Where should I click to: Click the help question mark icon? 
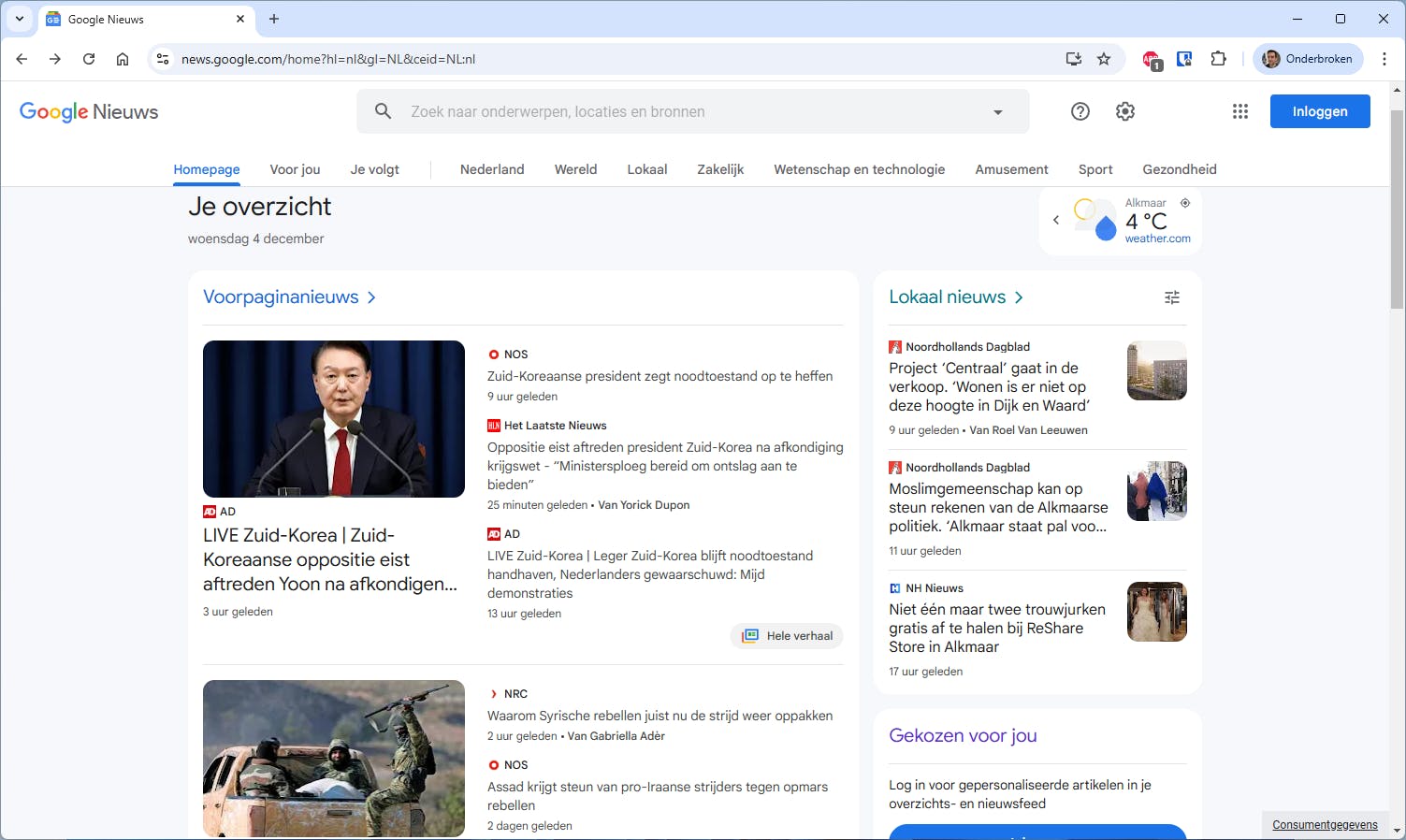(1080, 111)
